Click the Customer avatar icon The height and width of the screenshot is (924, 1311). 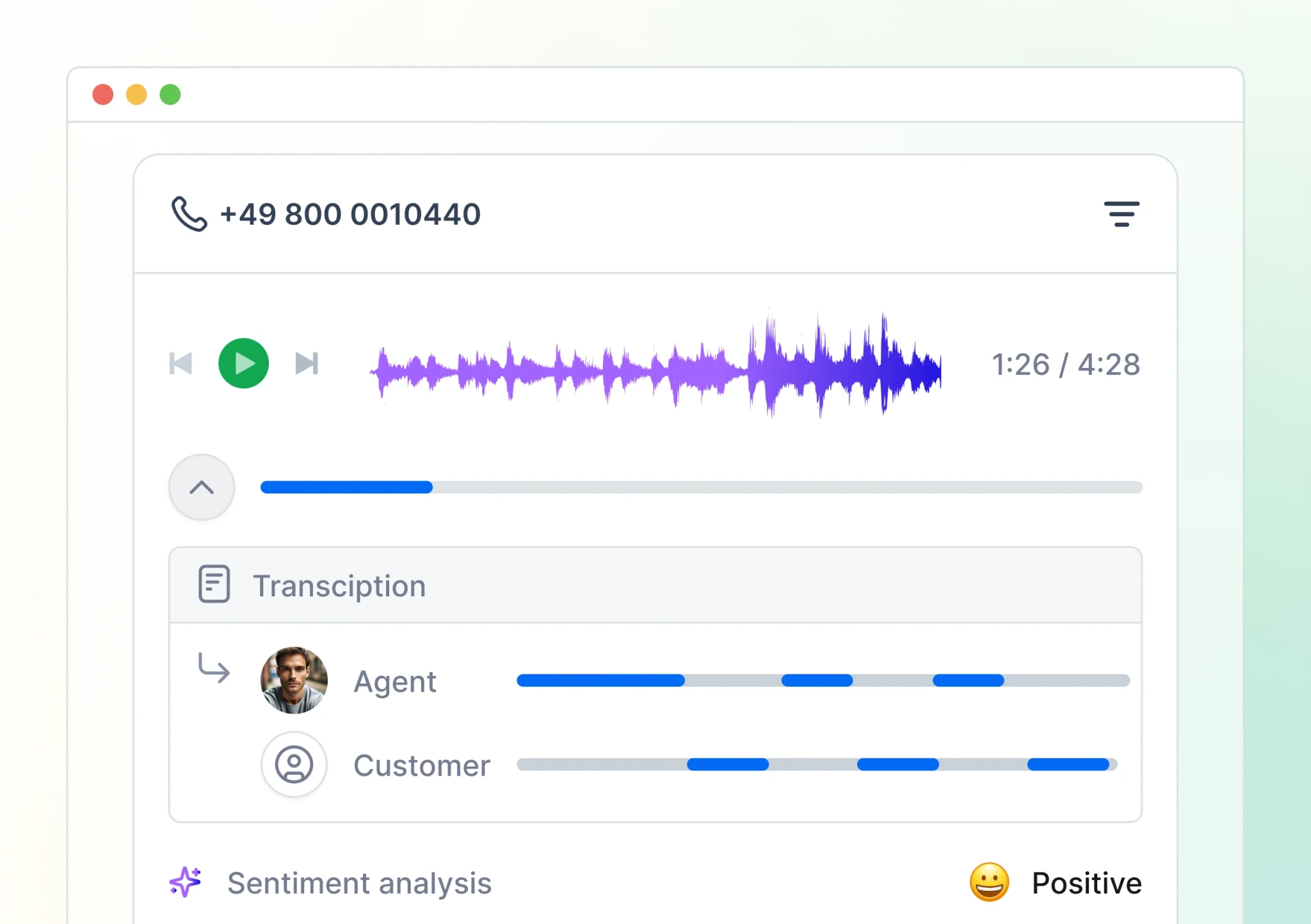(294, 764)
